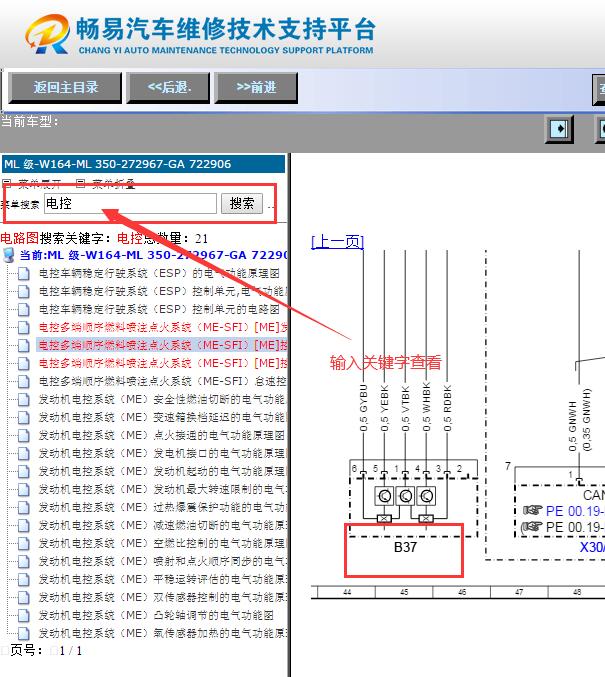Screen dimensions: 605x677
Task: Open ME 喷射和点火顺序同步 entry
Action: click(x=163, y=561)
